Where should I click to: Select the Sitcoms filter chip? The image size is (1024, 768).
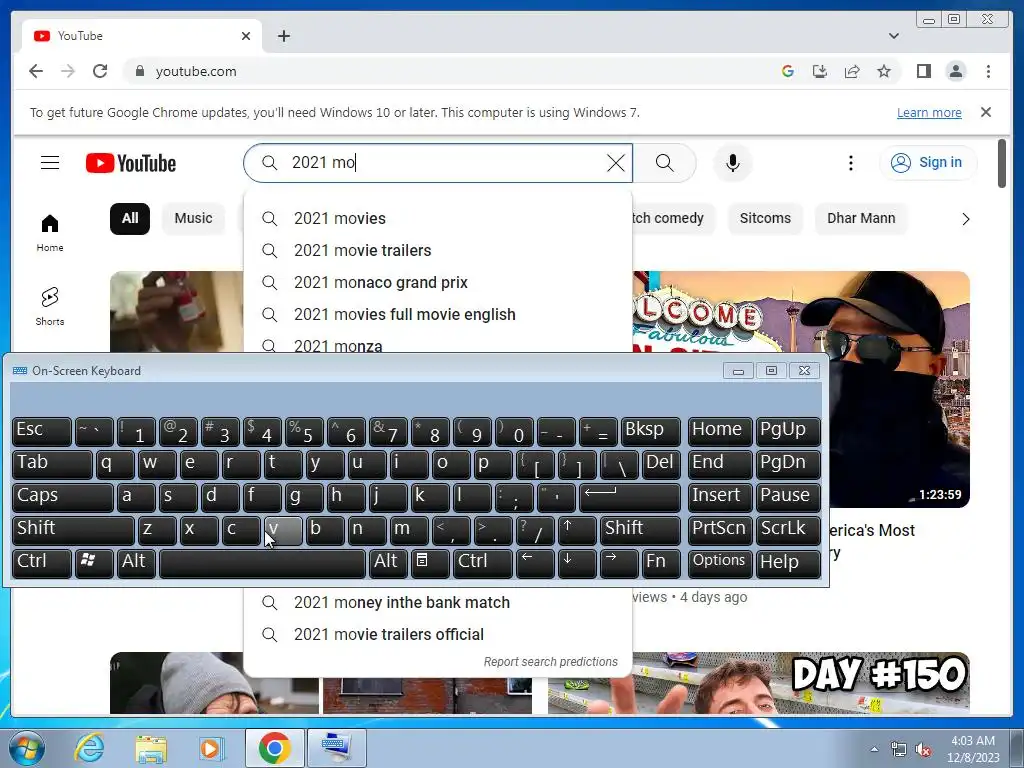tap(765, 218)
